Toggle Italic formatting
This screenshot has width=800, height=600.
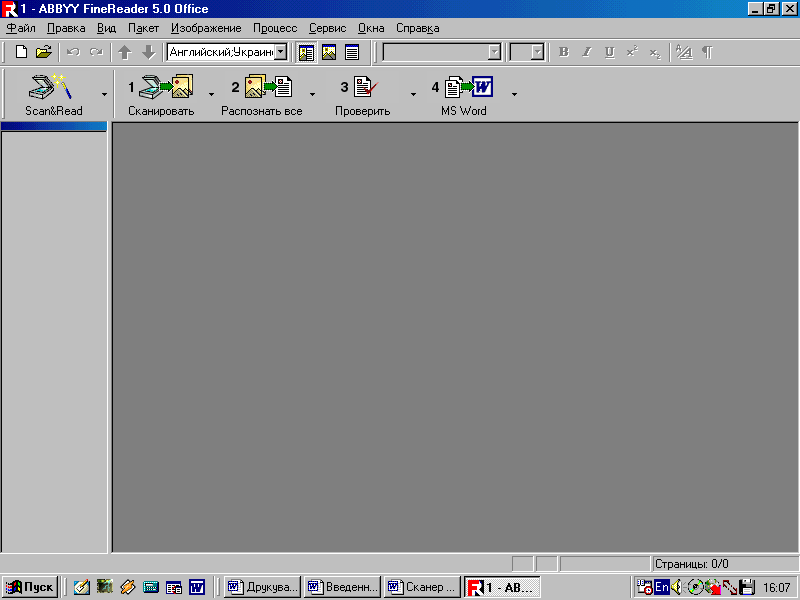587,52
